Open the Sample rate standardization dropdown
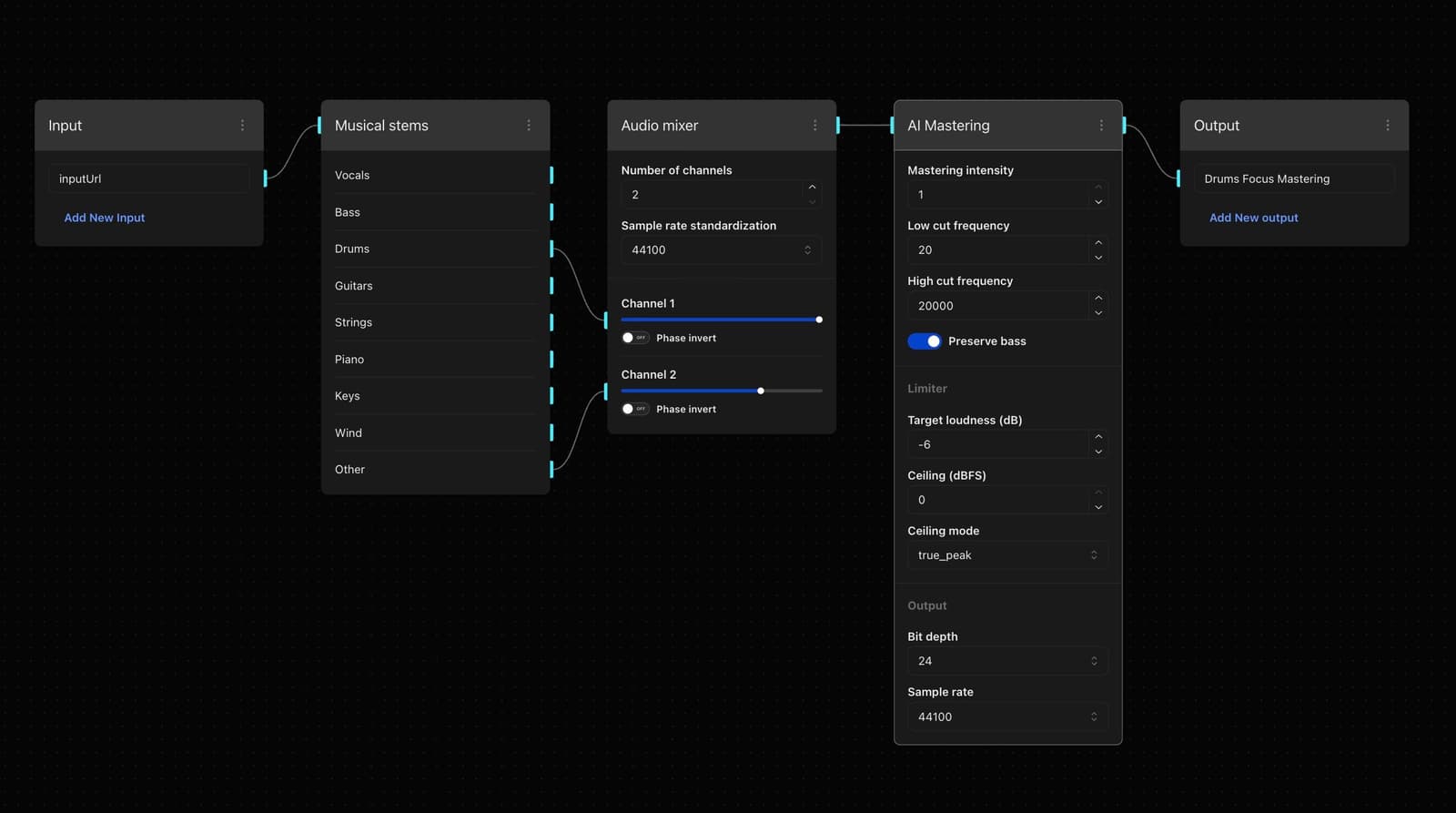This screenshot has height=813, width=1456. click(x=721, y=250)
